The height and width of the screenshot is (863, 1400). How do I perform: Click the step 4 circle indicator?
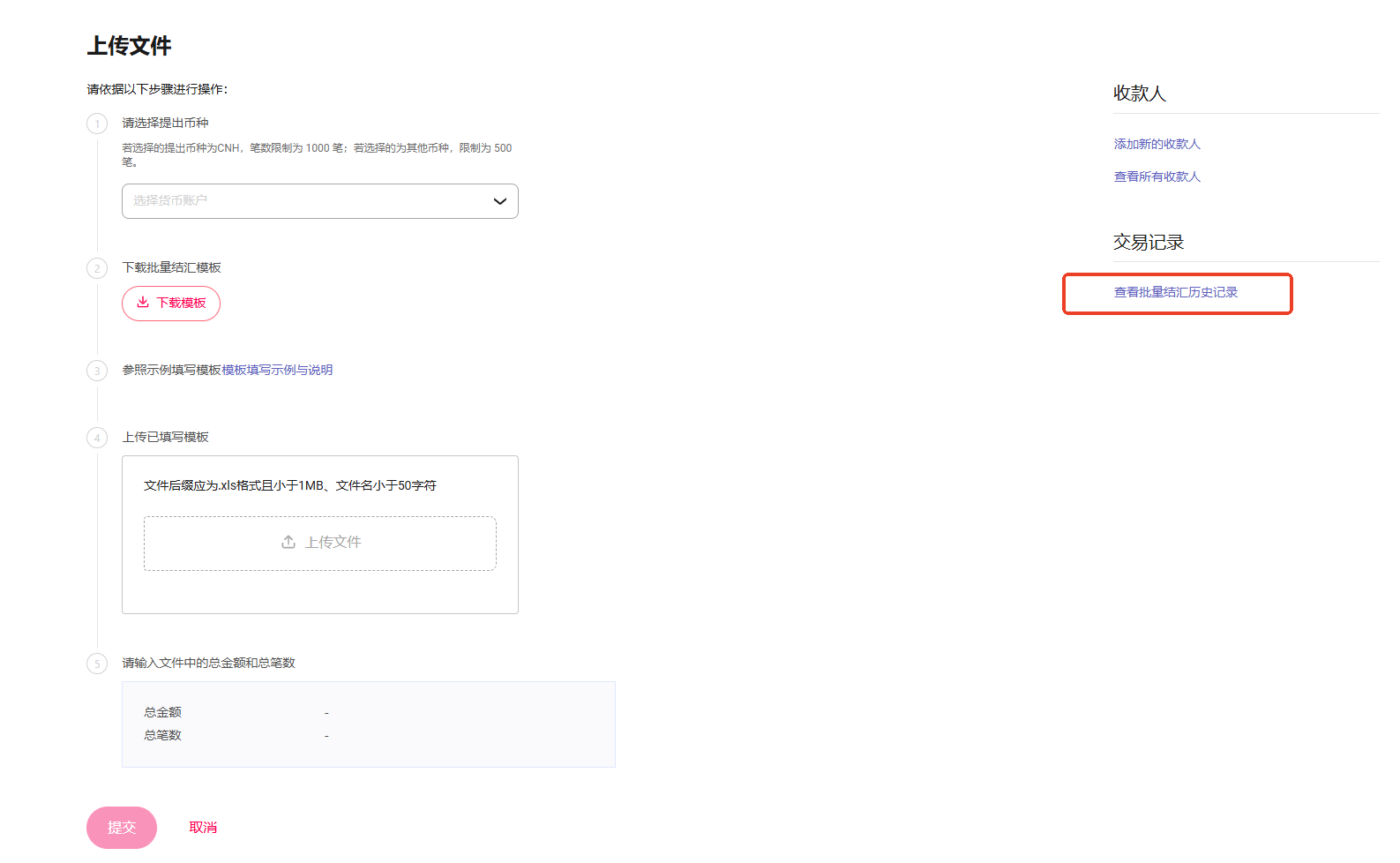coord(97,438)
